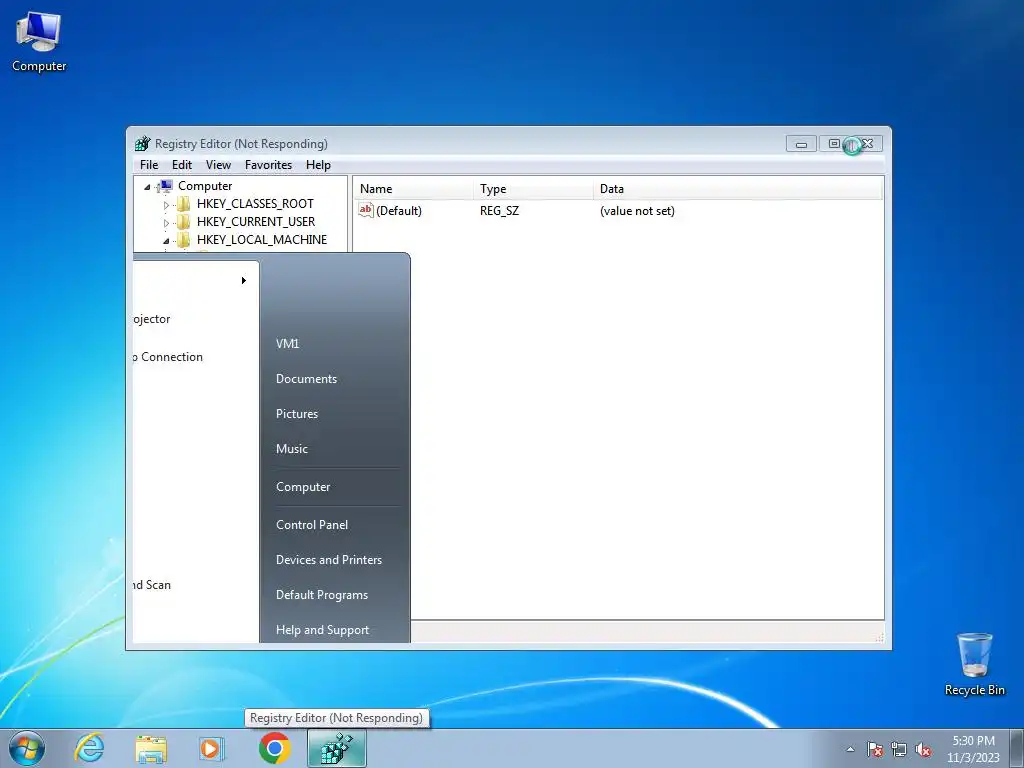1024x768 pixels.
Task: Click the REG_SZ type cell
Action: pos(500,211)
